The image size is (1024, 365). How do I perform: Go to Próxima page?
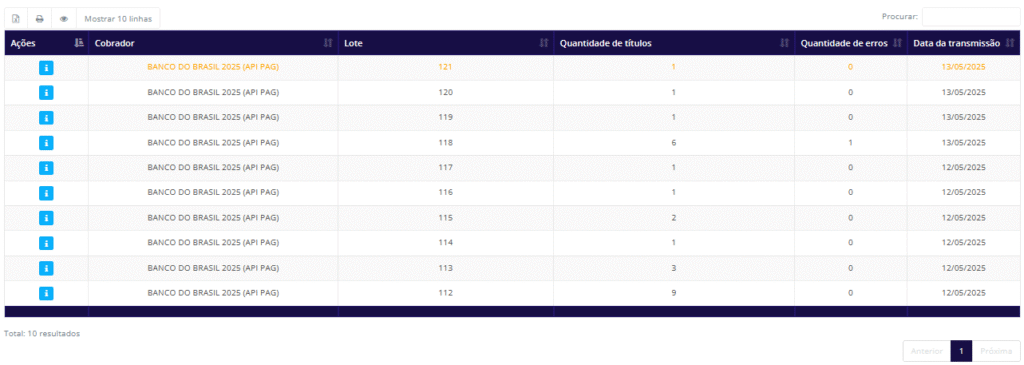[x=996, y=351]
